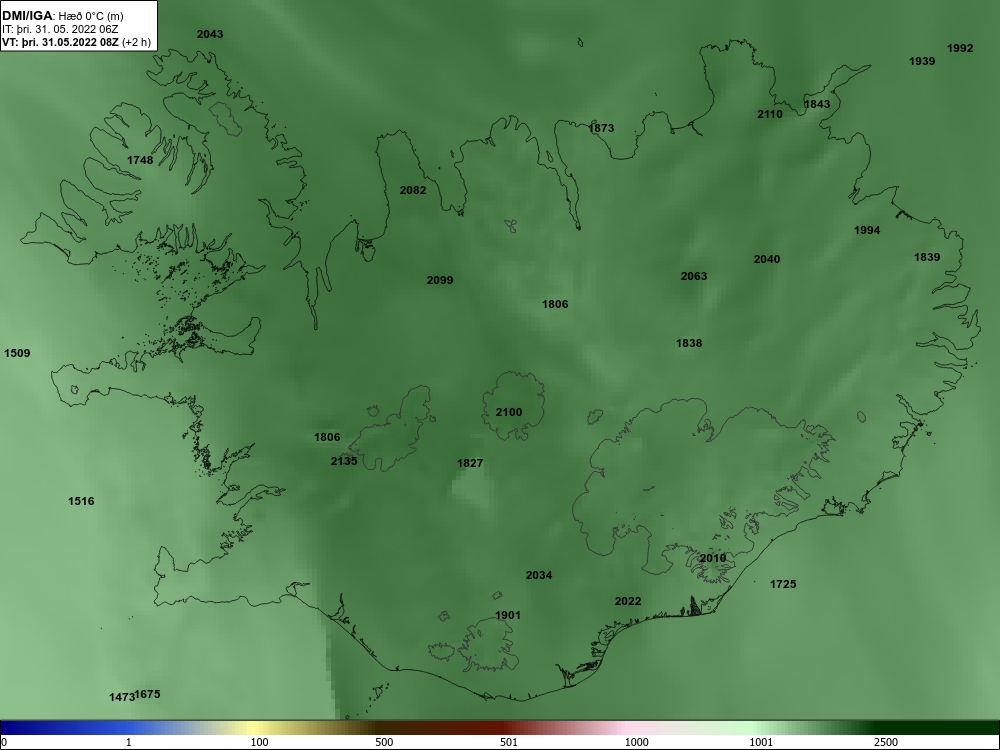Select the 1939 offshore value
The image size is (1000, 750).
pyautogui.click(x=922, y=61)
